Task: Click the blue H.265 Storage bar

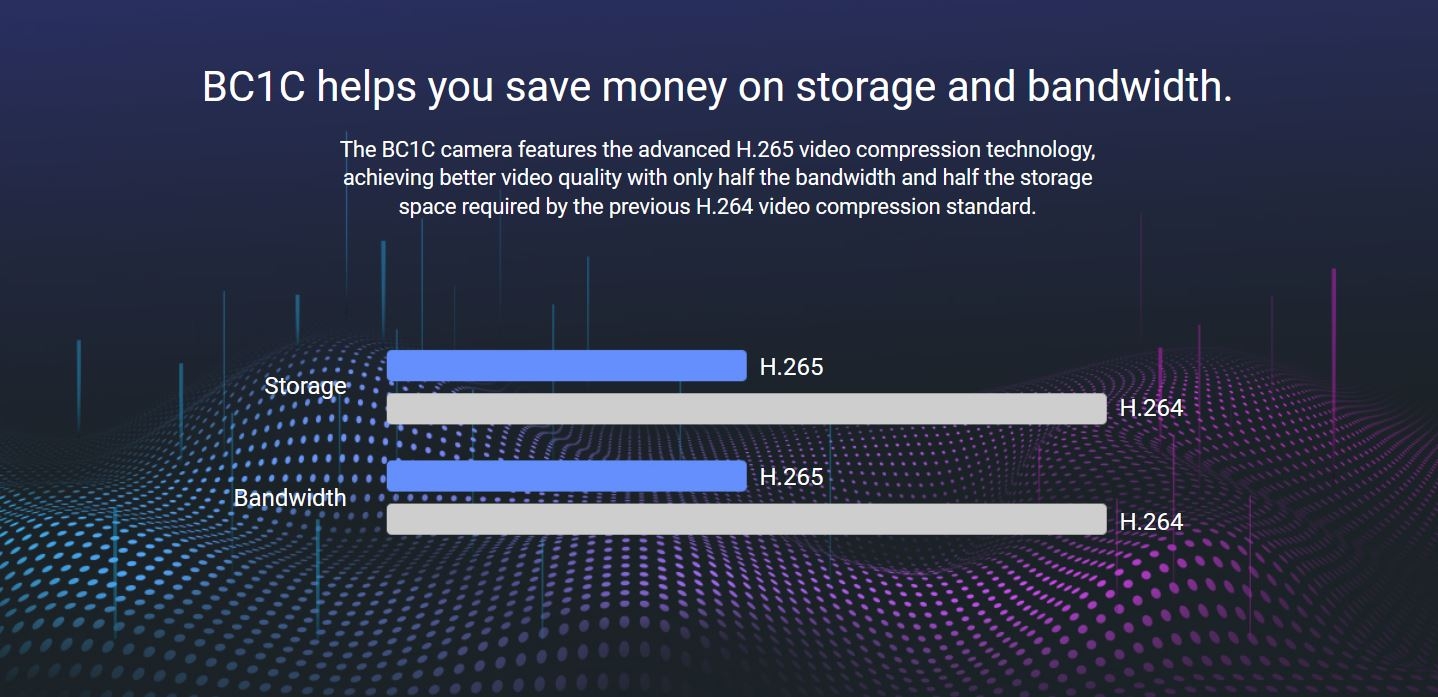Action: pos(566,366)
